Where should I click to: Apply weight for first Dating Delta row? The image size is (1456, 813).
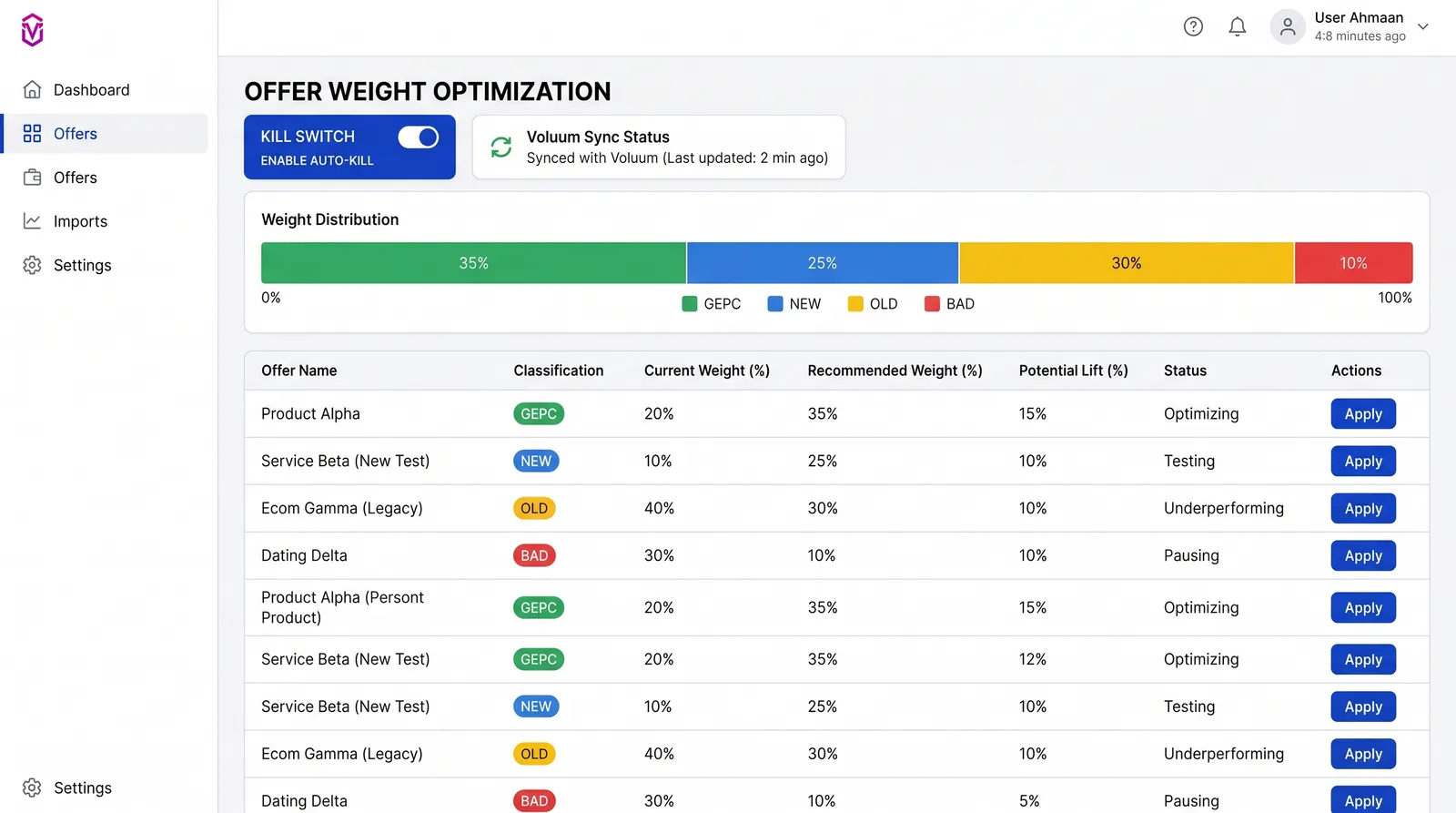click(x=1363, y=555)
